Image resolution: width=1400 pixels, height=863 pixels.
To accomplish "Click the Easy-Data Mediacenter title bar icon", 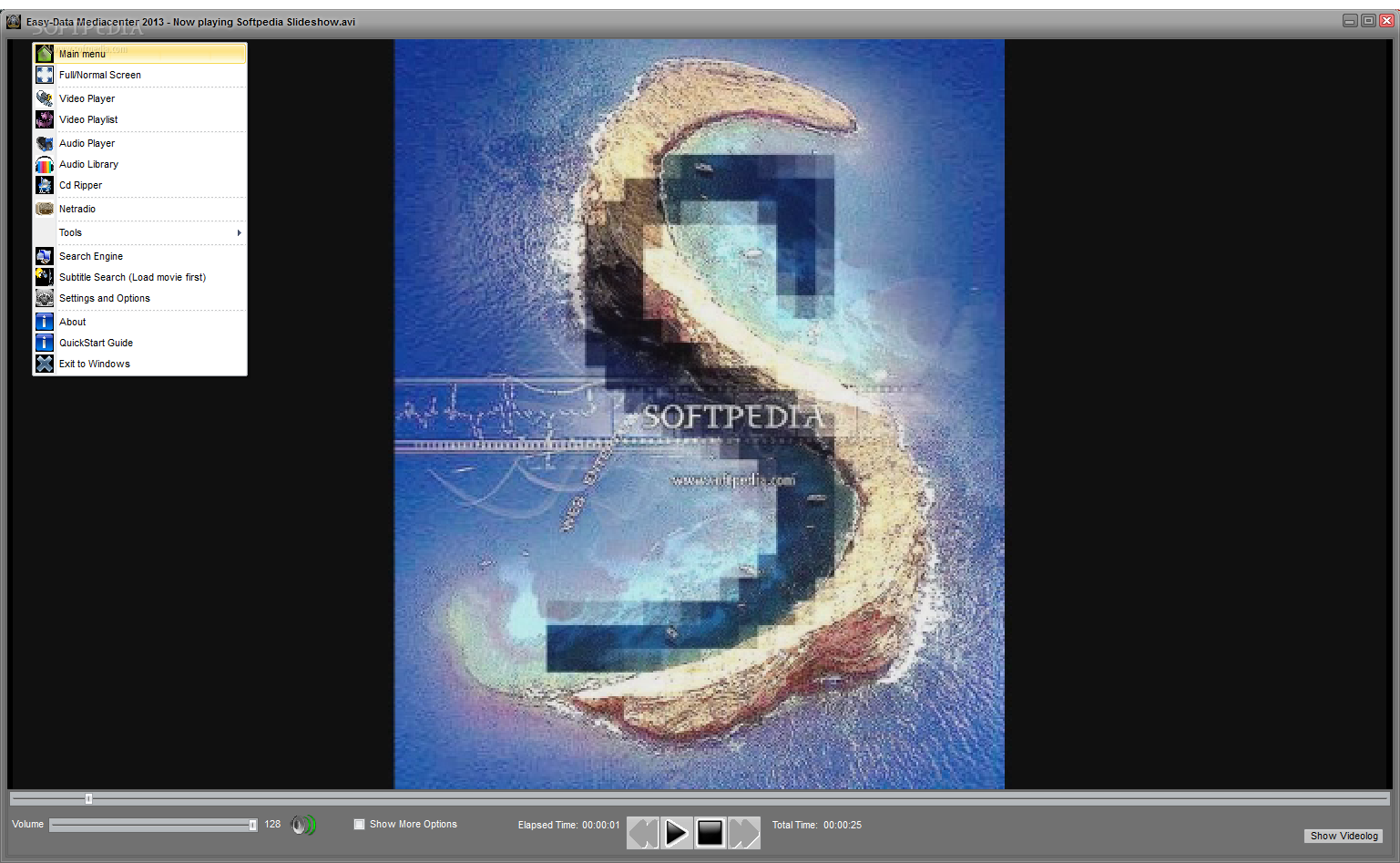I will pyautogui.click(x=14, y=21).
